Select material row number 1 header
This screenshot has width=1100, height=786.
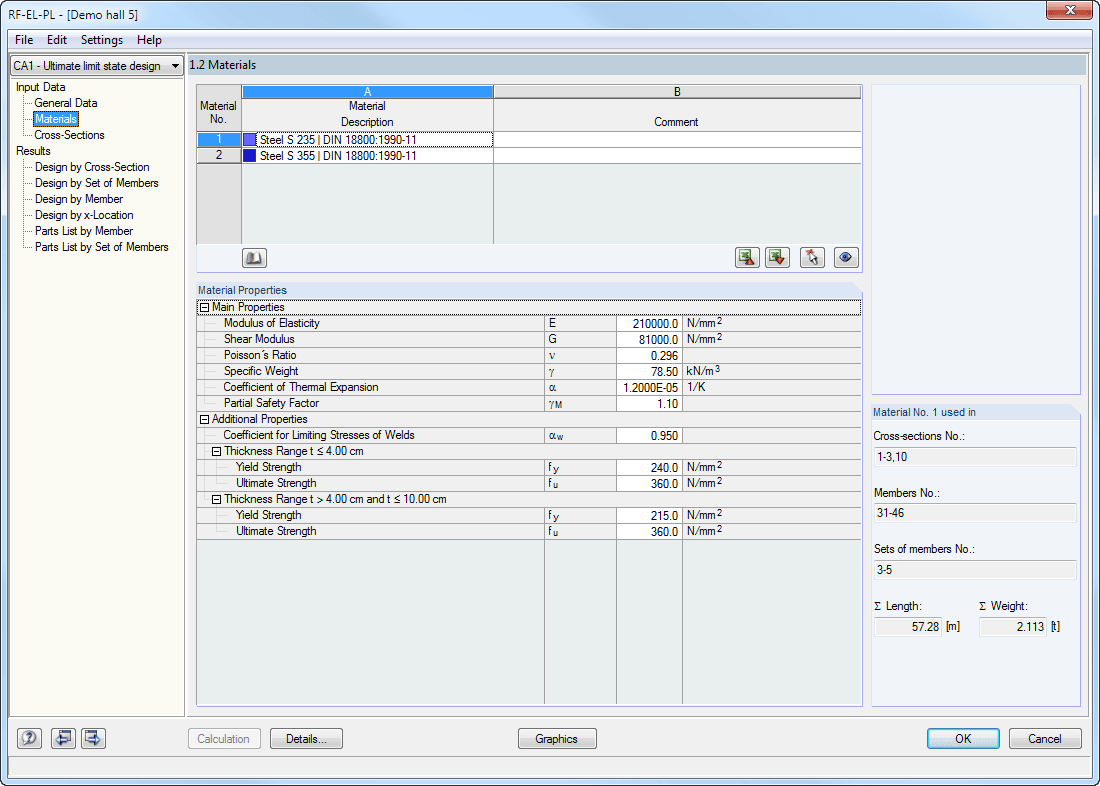click(219, 140)
